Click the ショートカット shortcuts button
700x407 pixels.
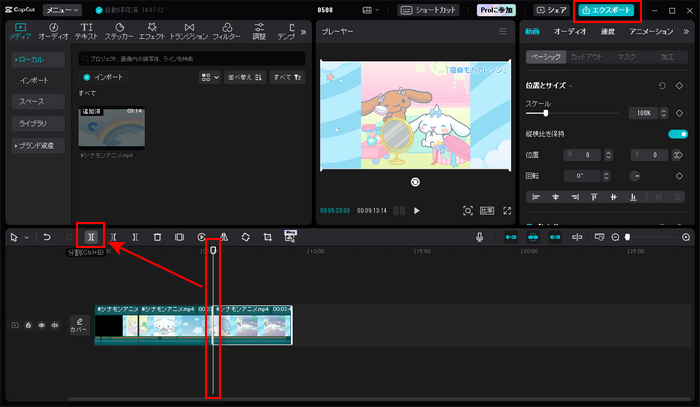[x=428, y=10]
